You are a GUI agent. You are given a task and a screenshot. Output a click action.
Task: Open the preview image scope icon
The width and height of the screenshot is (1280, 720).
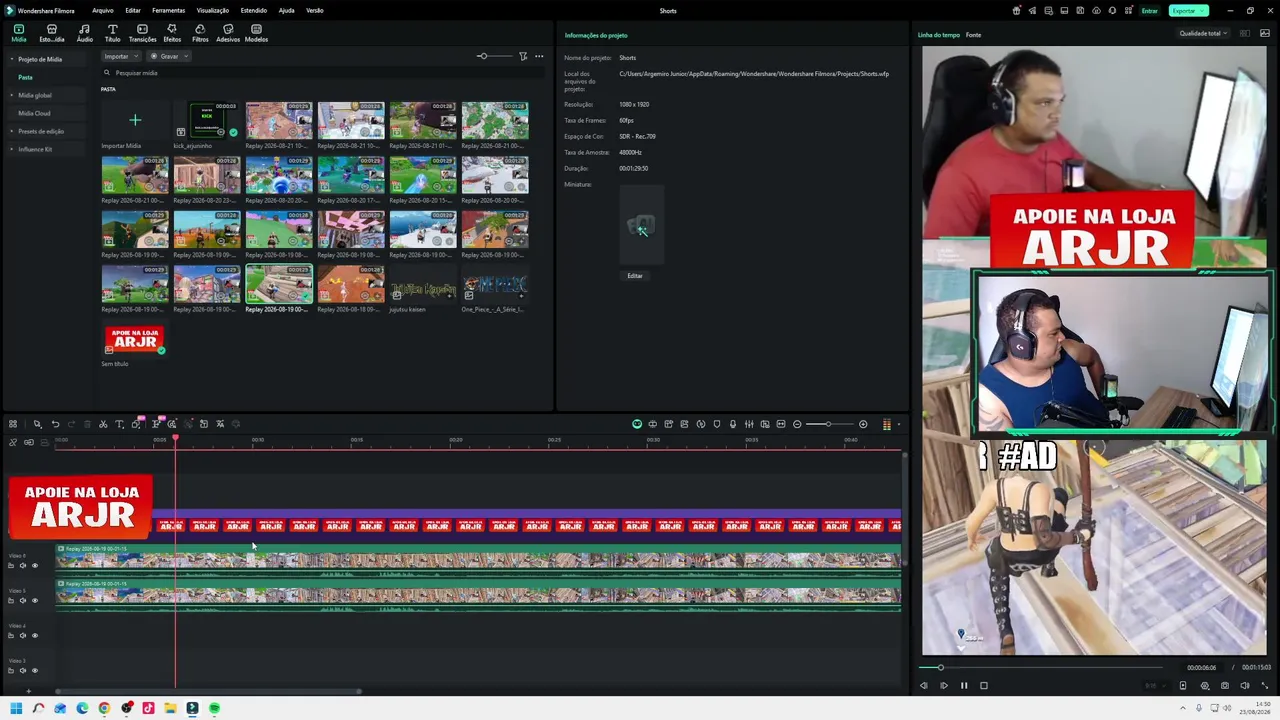1265,33
